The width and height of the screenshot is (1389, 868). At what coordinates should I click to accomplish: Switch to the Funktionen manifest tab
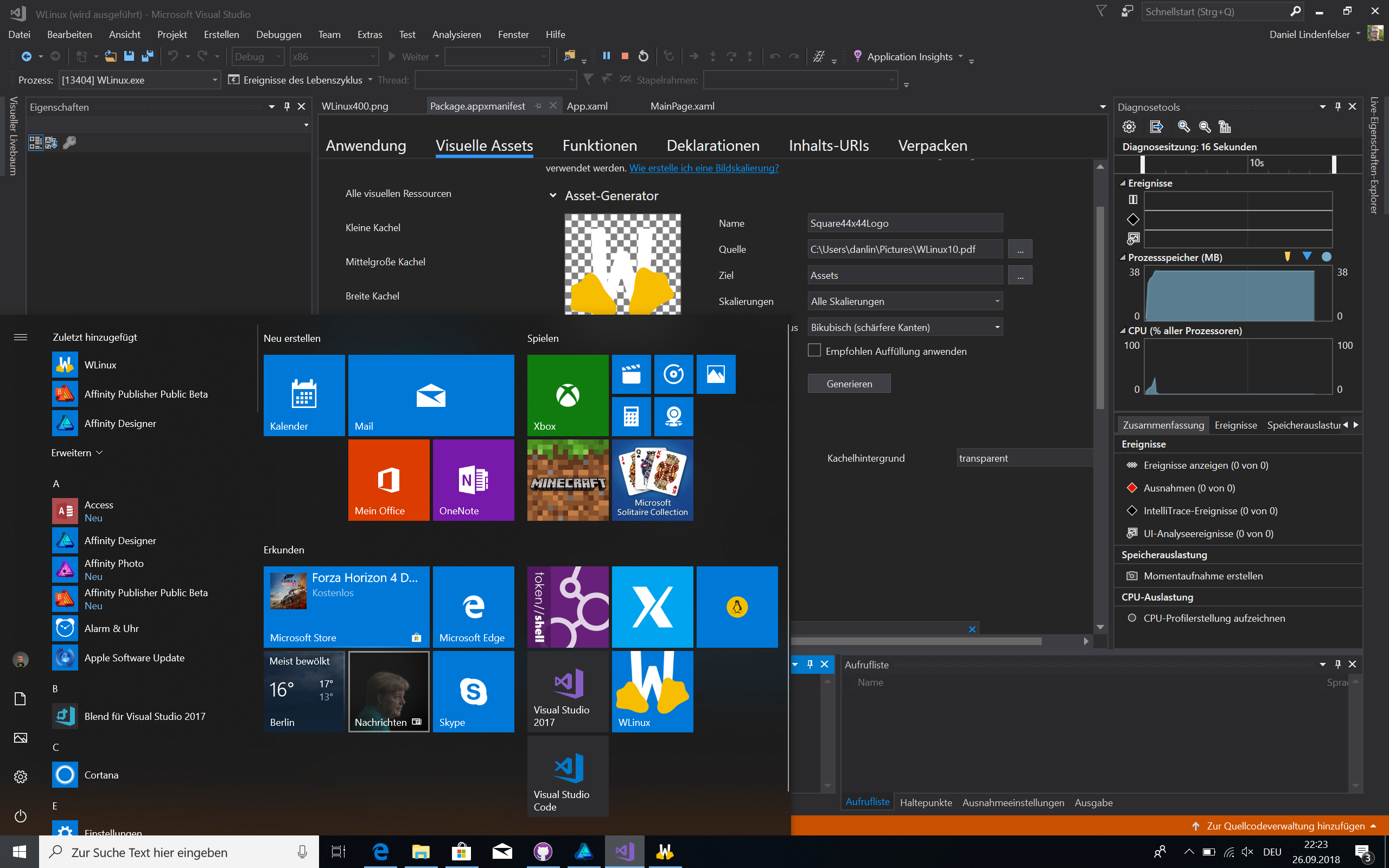599,146
